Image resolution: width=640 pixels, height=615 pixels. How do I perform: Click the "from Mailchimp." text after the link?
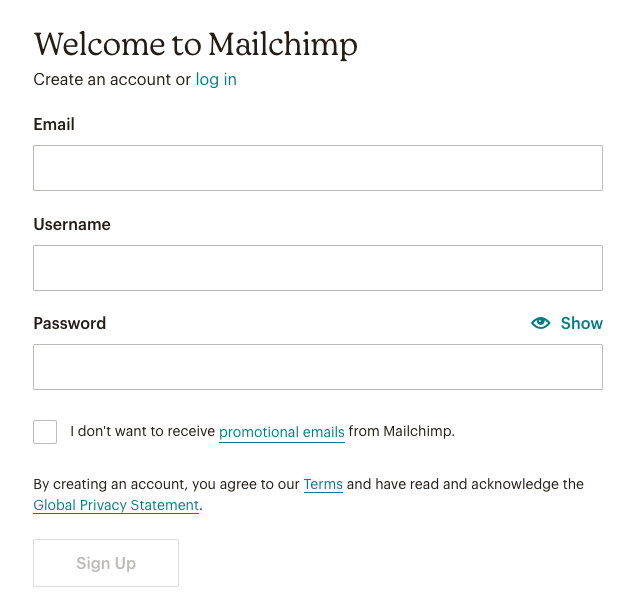click(x=401, y=432)
